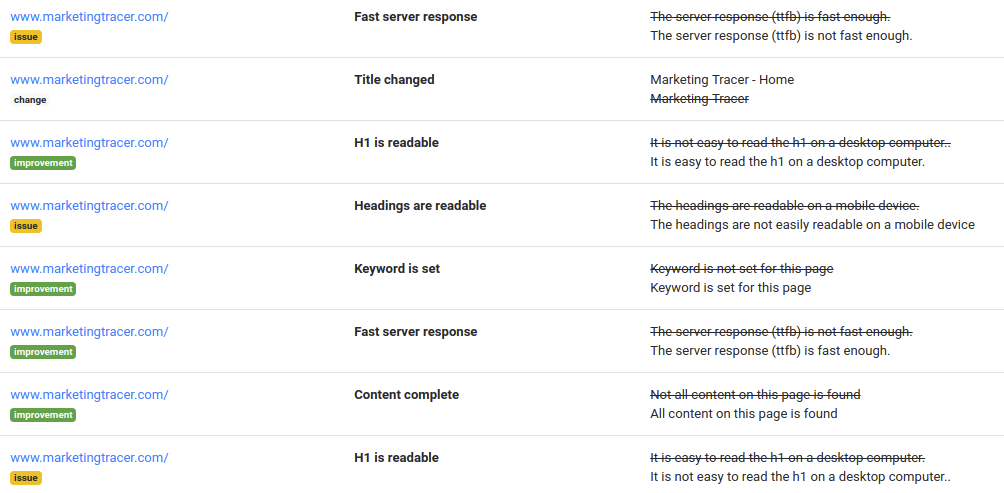The image size is (1004, 493).
Task: Click the issue badge beside H1 is readable
Action: pyautogui.click(x=26, y=478)
